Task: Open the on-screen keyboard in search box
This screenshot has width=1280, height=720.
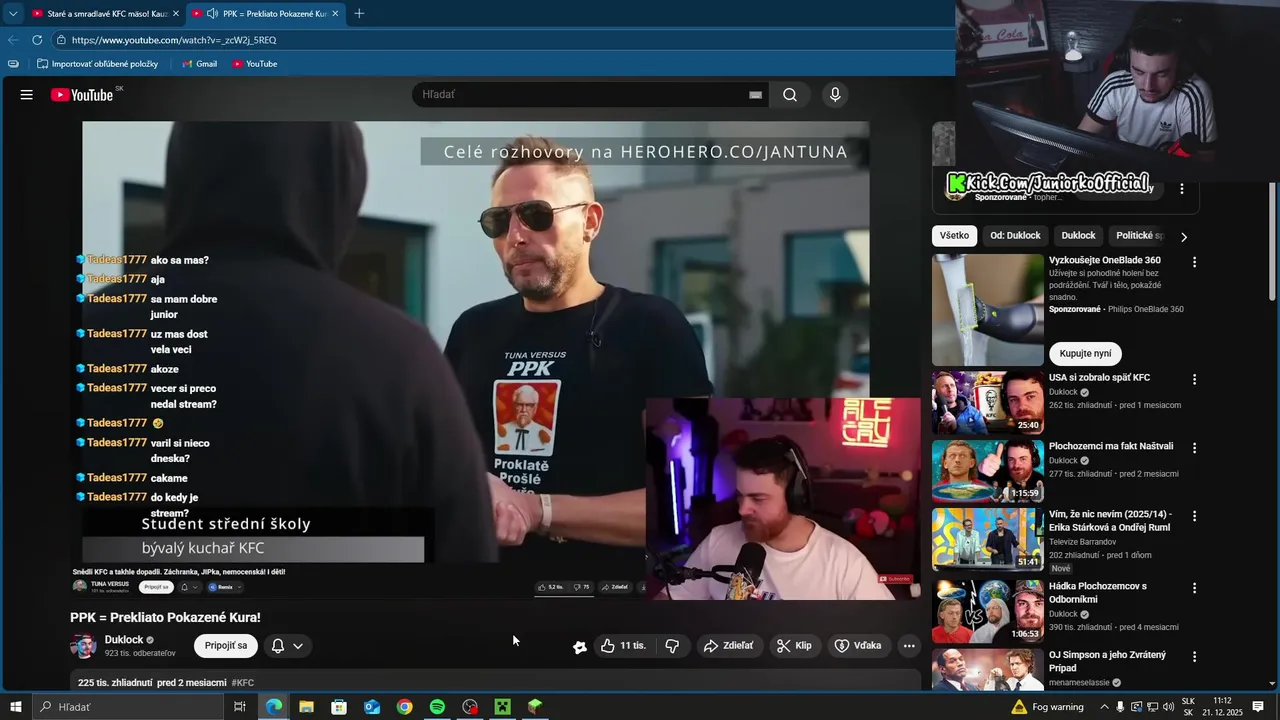Action: [756, 95]
